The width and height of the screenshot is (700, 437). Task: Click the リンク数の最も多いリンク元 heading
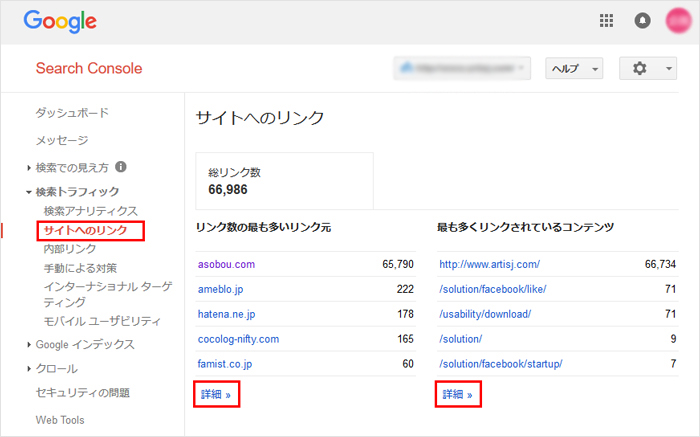(x=263, y=228)
